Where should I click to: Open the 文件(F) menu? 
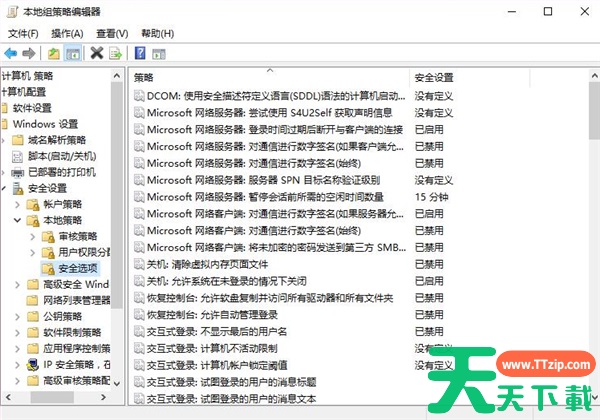(22, 33)
